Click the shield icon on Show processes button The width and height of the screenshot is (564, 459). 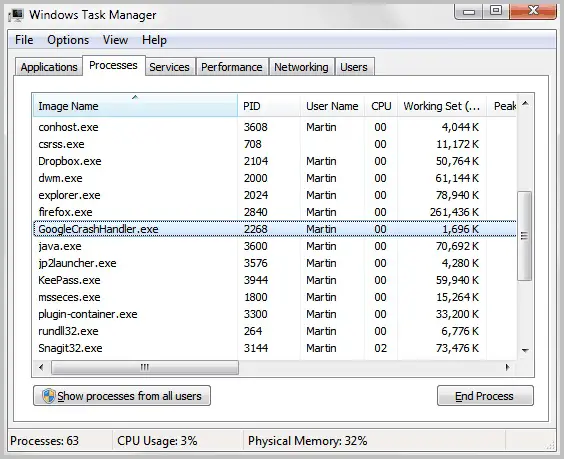[x=49, y=396]
